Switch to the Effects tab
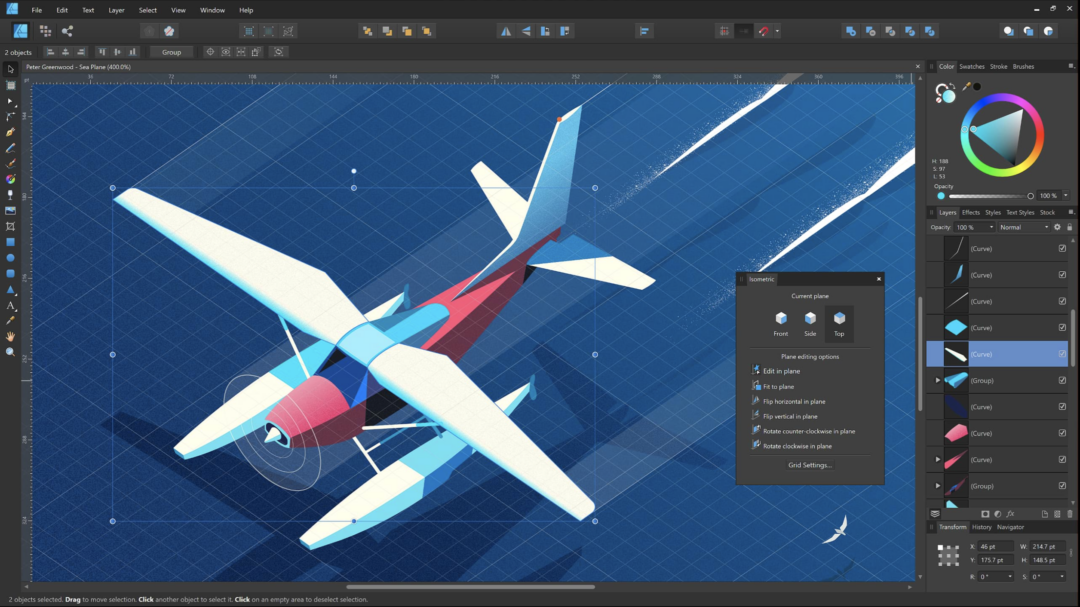 click(971, 212)
